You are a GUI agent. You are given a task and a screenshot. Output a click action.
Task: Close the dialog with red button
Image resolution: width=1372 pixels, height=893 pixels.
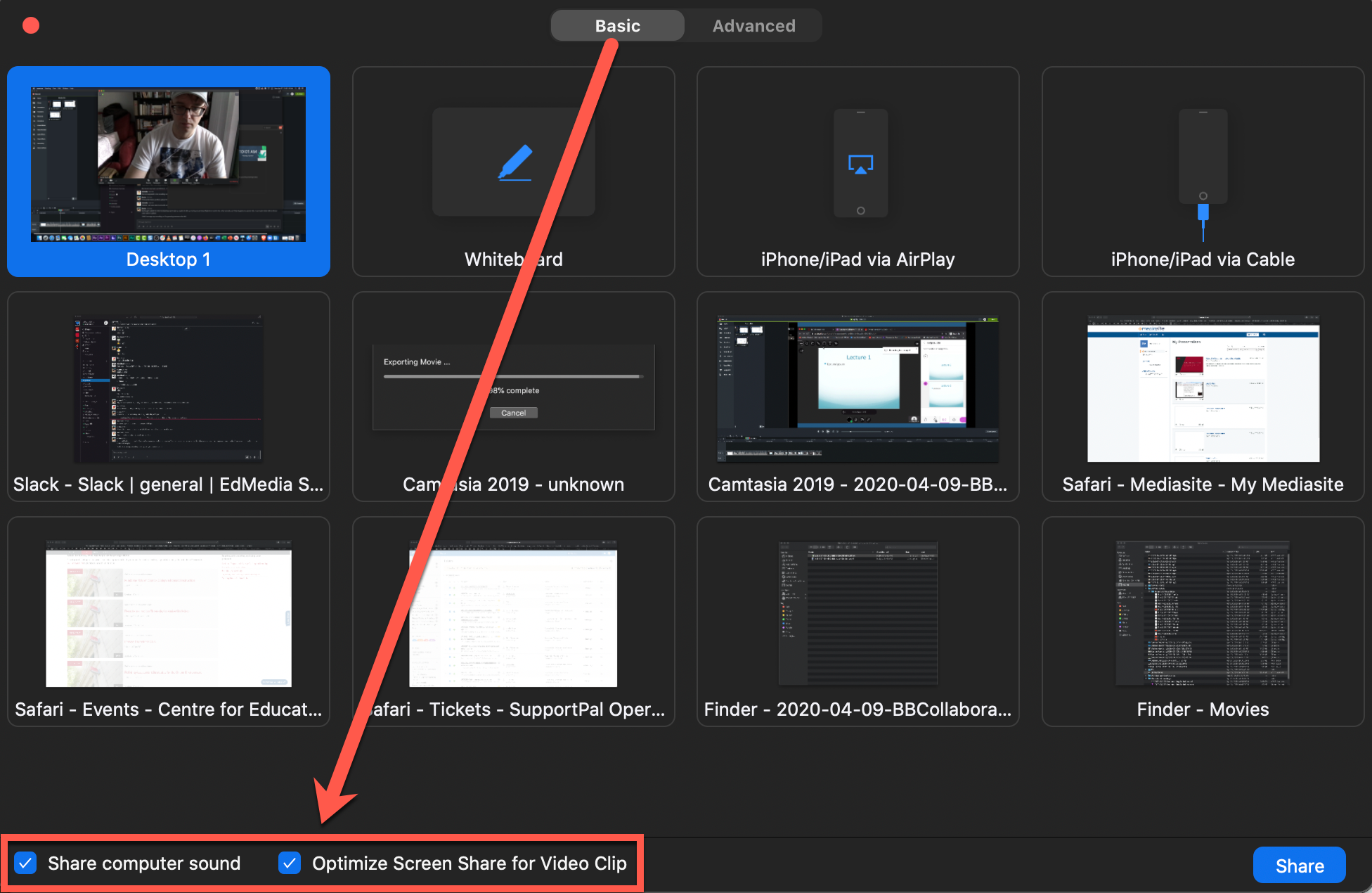31,26
